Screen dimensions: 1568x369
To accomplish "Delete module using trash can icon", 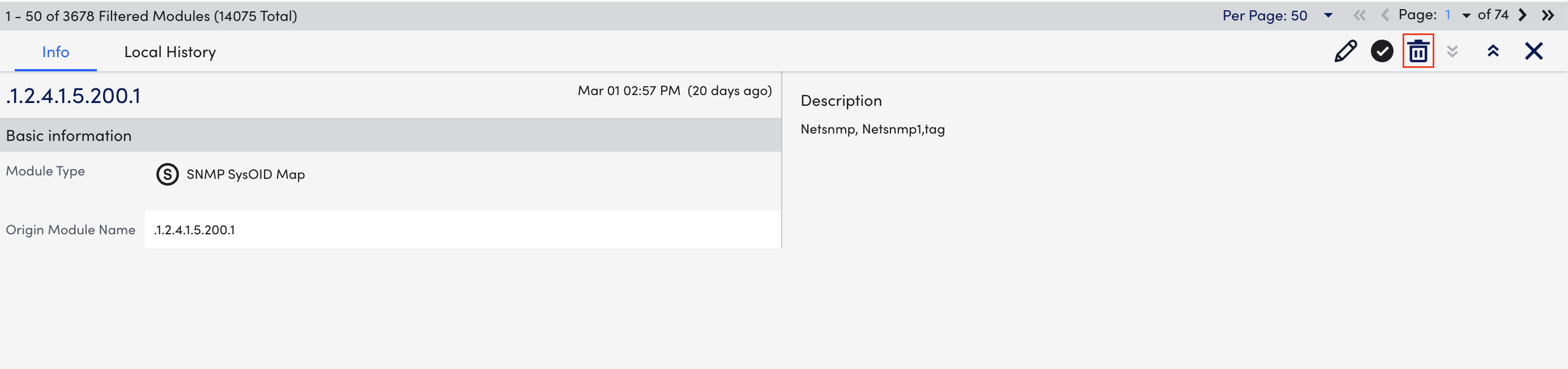I will (1418, 51).
